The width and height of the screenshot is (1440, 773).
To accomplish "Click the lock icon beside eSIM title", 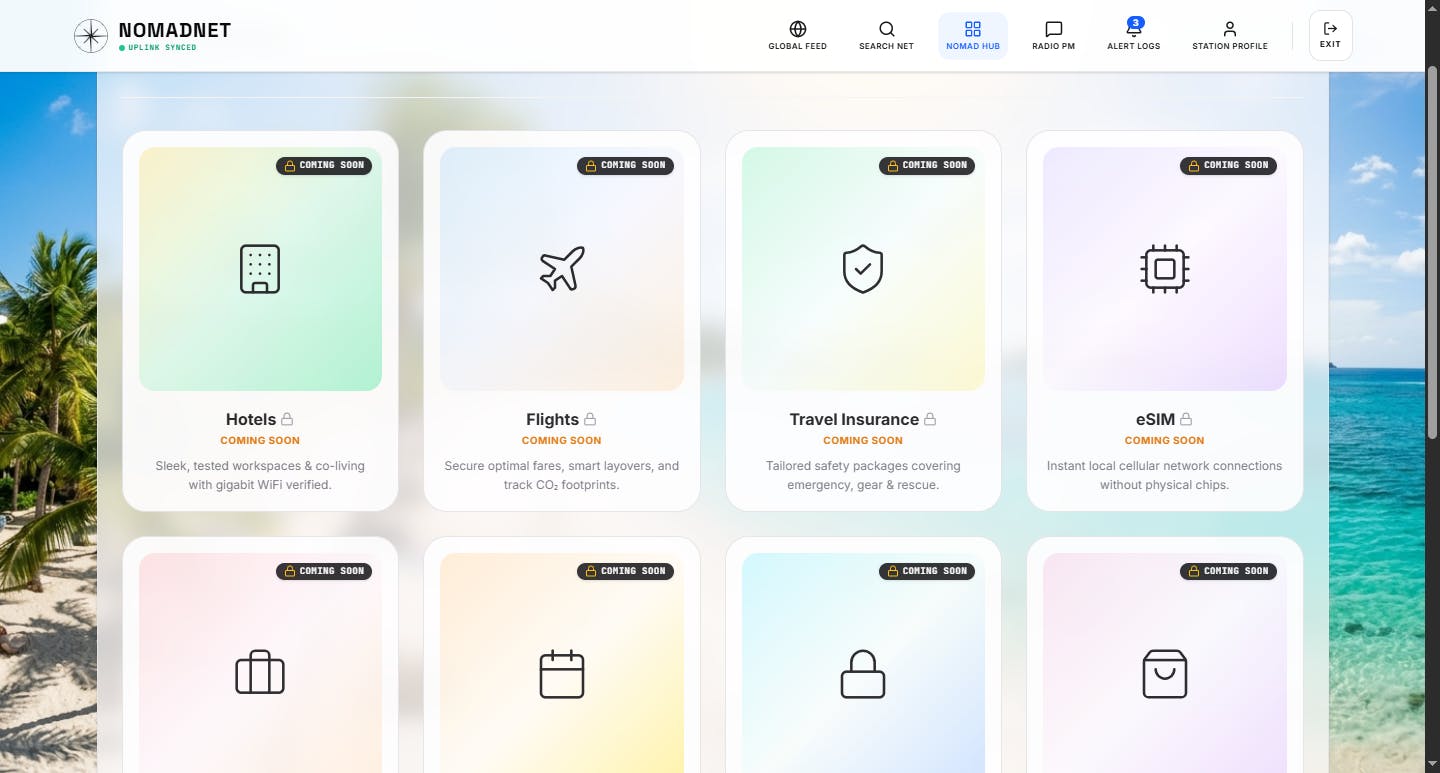I will [1186, 419].
